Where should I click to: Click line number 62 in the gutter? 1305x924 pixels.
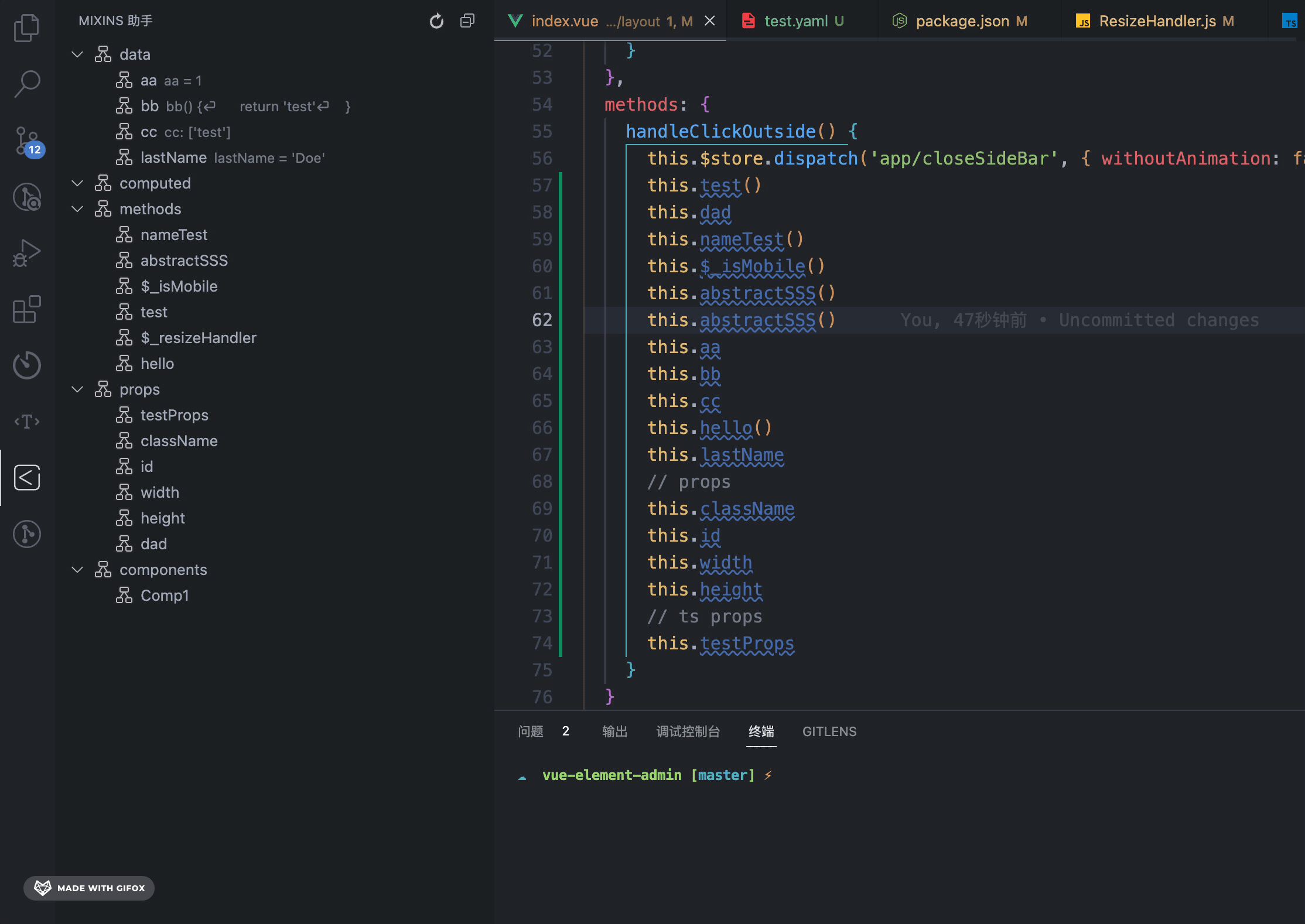click(x=542, y=320)
